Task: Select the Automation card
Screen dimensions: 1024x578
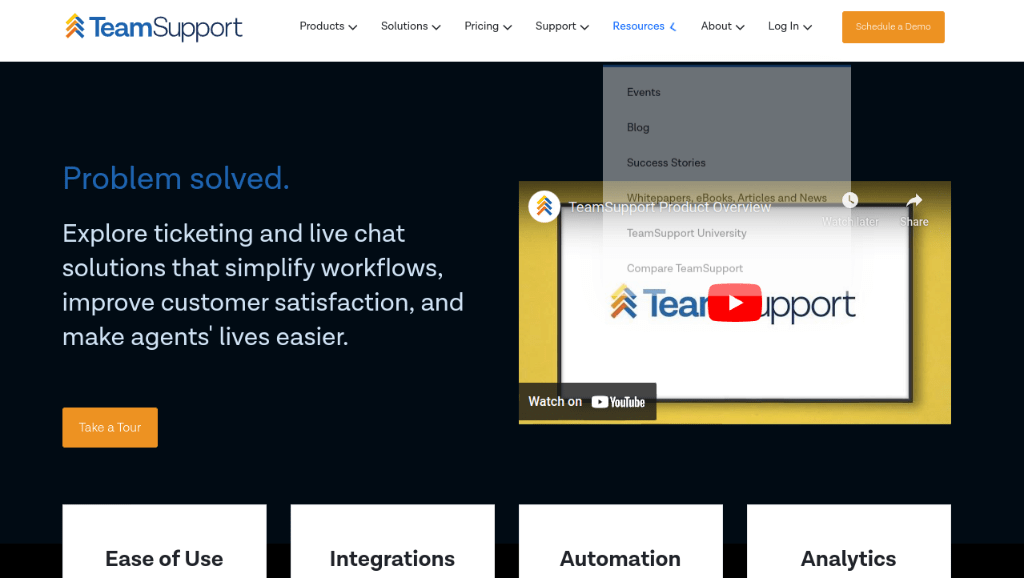Action: point(620,541)
